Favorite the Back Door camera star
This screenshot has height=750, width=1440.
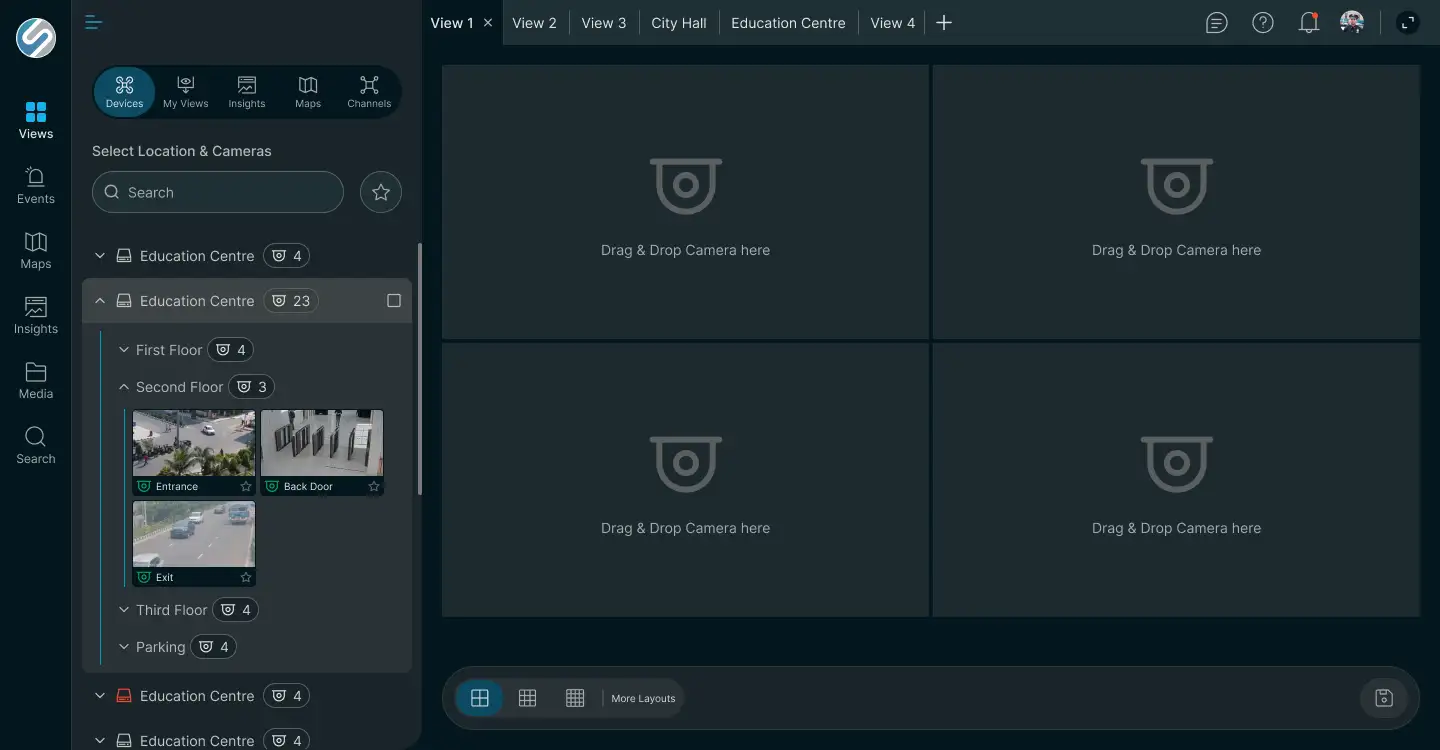pos(374,487)
